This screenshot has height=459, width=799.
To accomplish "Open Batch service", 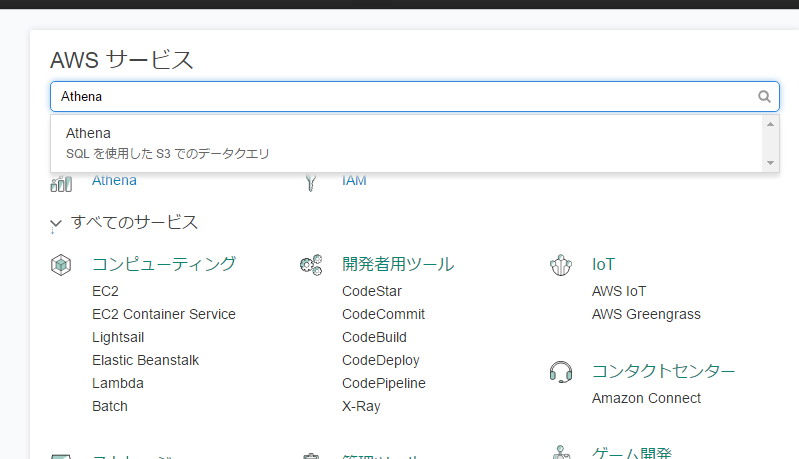I will click(x=110, y=406).
